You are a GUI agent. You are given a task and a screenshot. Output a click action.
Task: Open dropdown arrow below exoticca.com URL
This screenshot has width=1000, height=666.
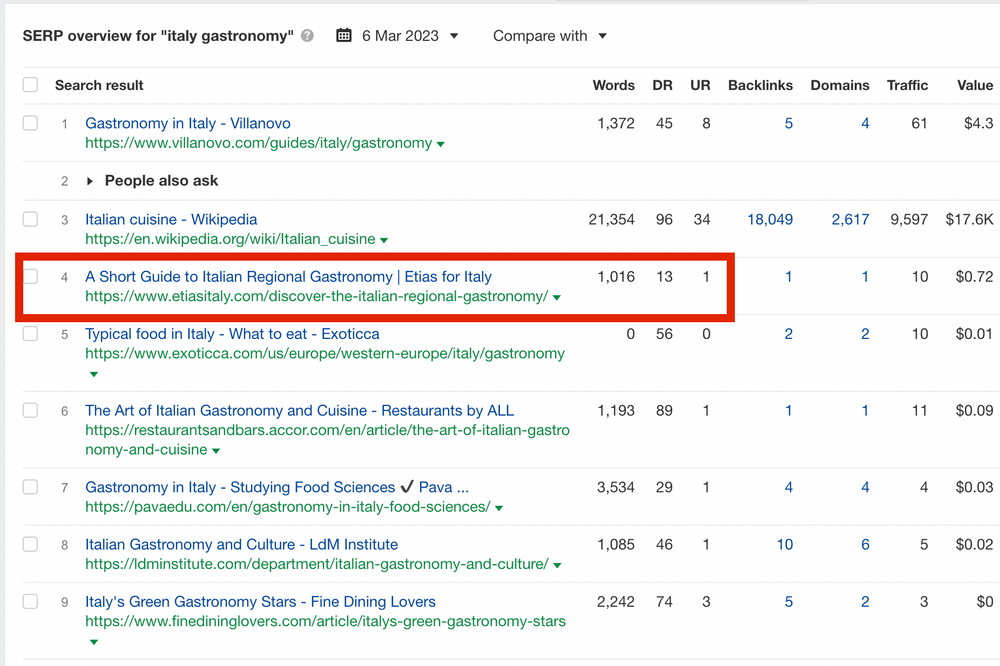(x=94, y=374)
